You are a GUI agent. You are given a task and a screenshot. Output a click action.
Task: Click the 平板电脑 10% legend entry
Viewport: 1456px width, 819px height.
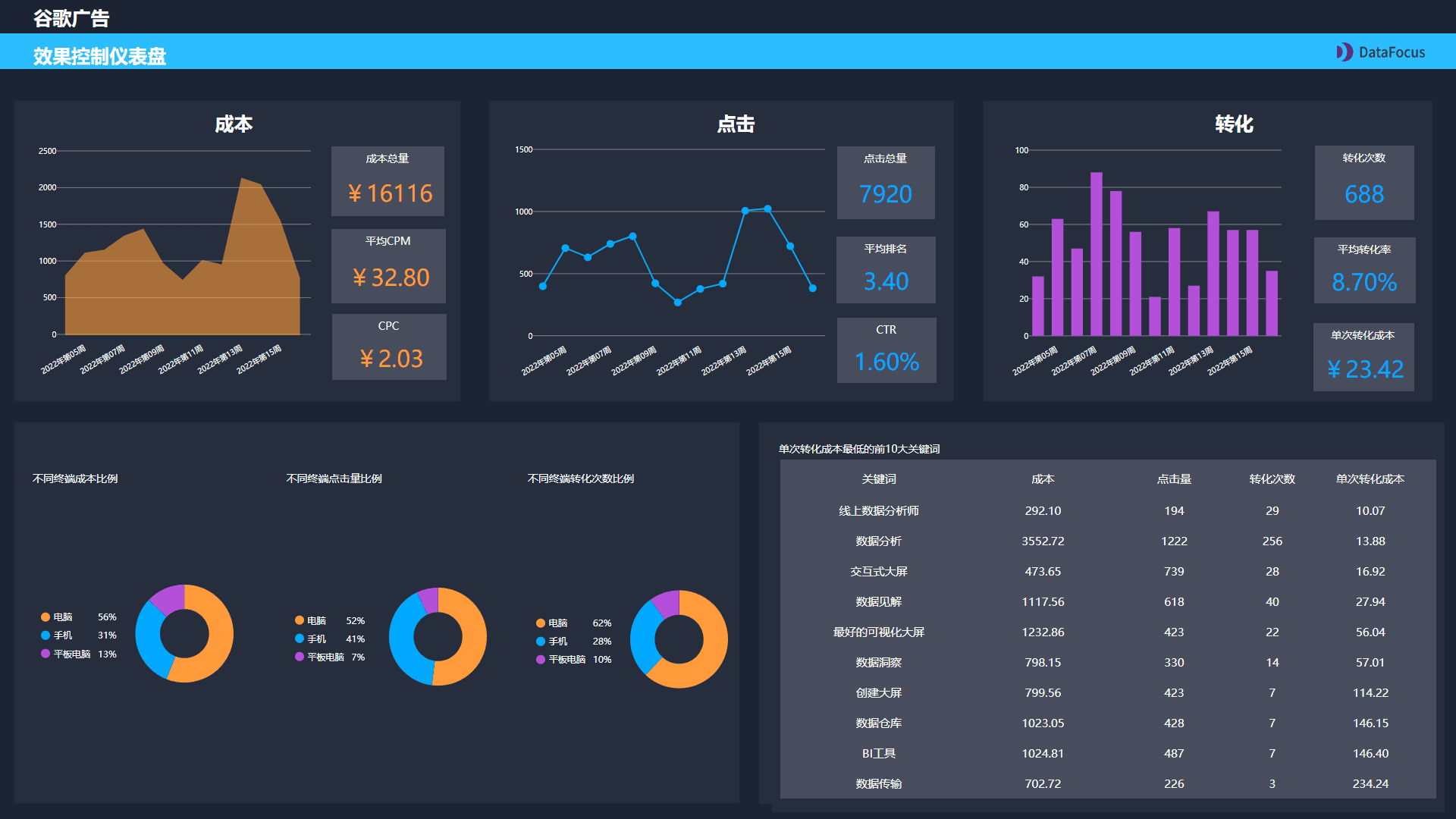tap(573, 659)
